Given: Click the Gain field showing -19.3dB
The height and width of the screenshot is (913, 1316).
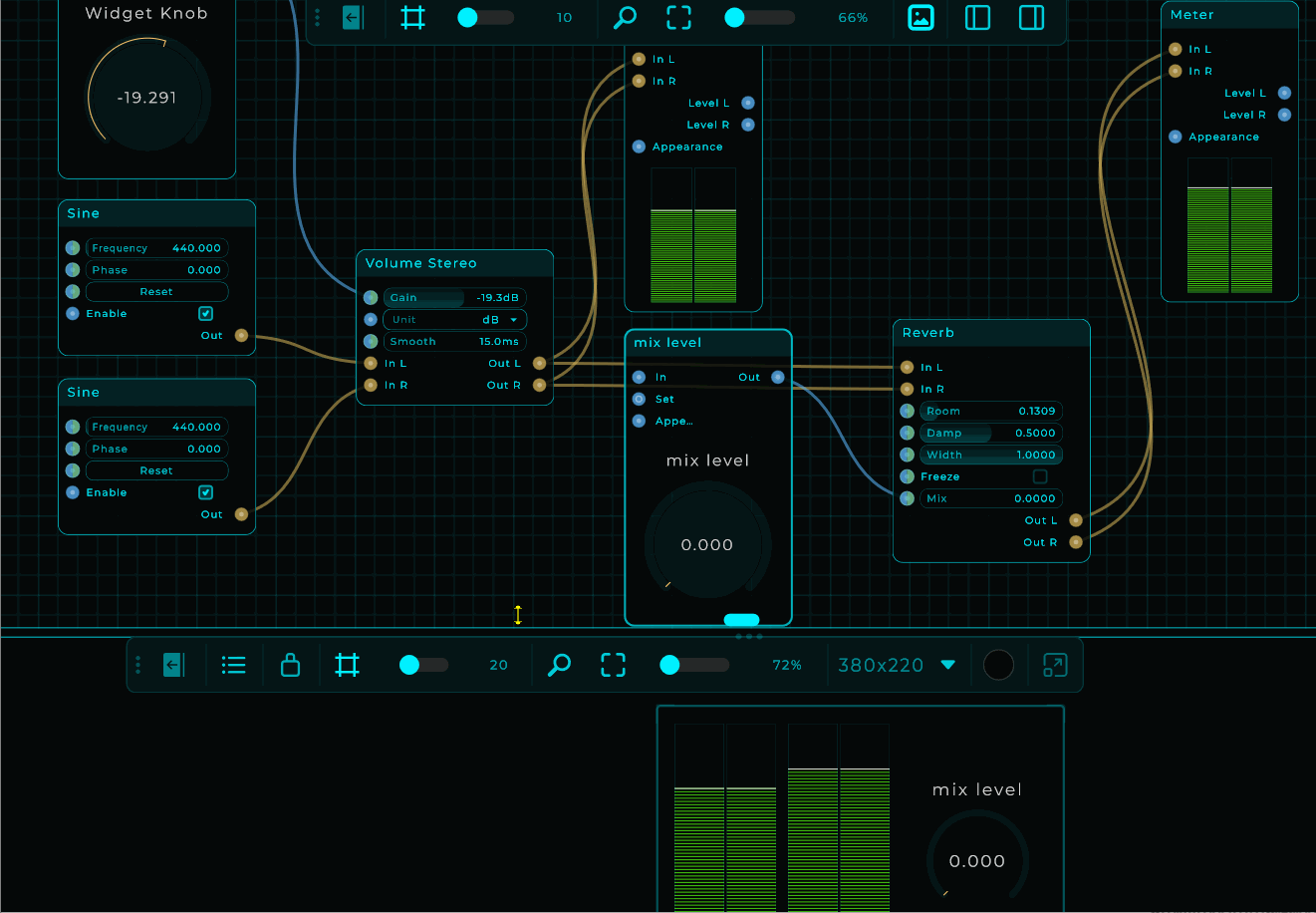Looking at the screenshot, I should pos(455,298).
